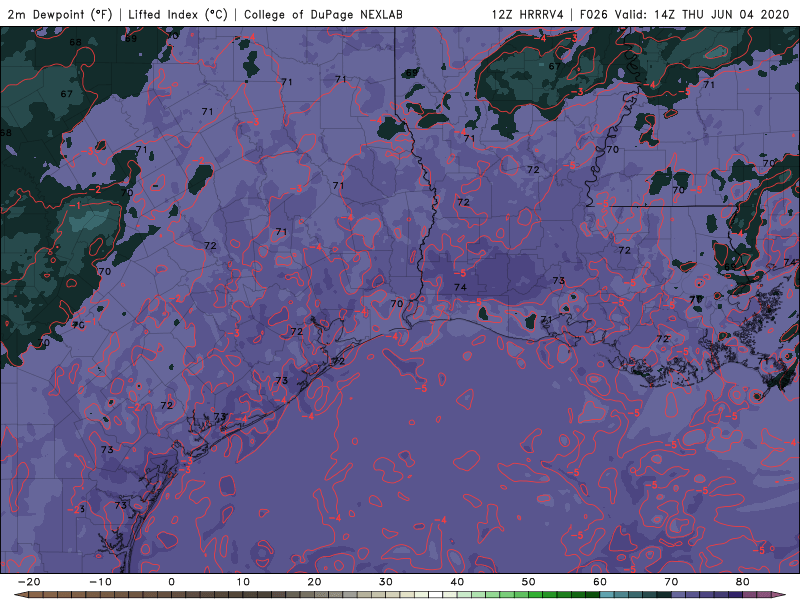The image size is (800, 600).
Task: Click the "Valid: 14Z THU JUN 04 2020" text
Action: [702, 14]
